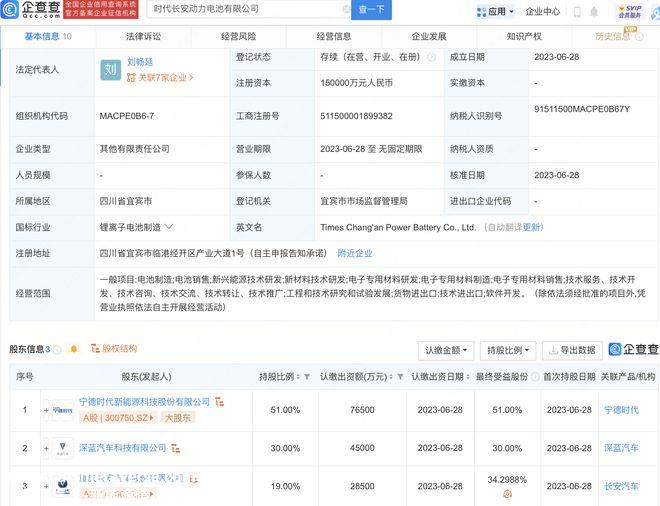This screenshot has height=506, width=660.
Task: Open 长安汽车 company logo thumbnail in row 3
Action: (x=62, y=486)
